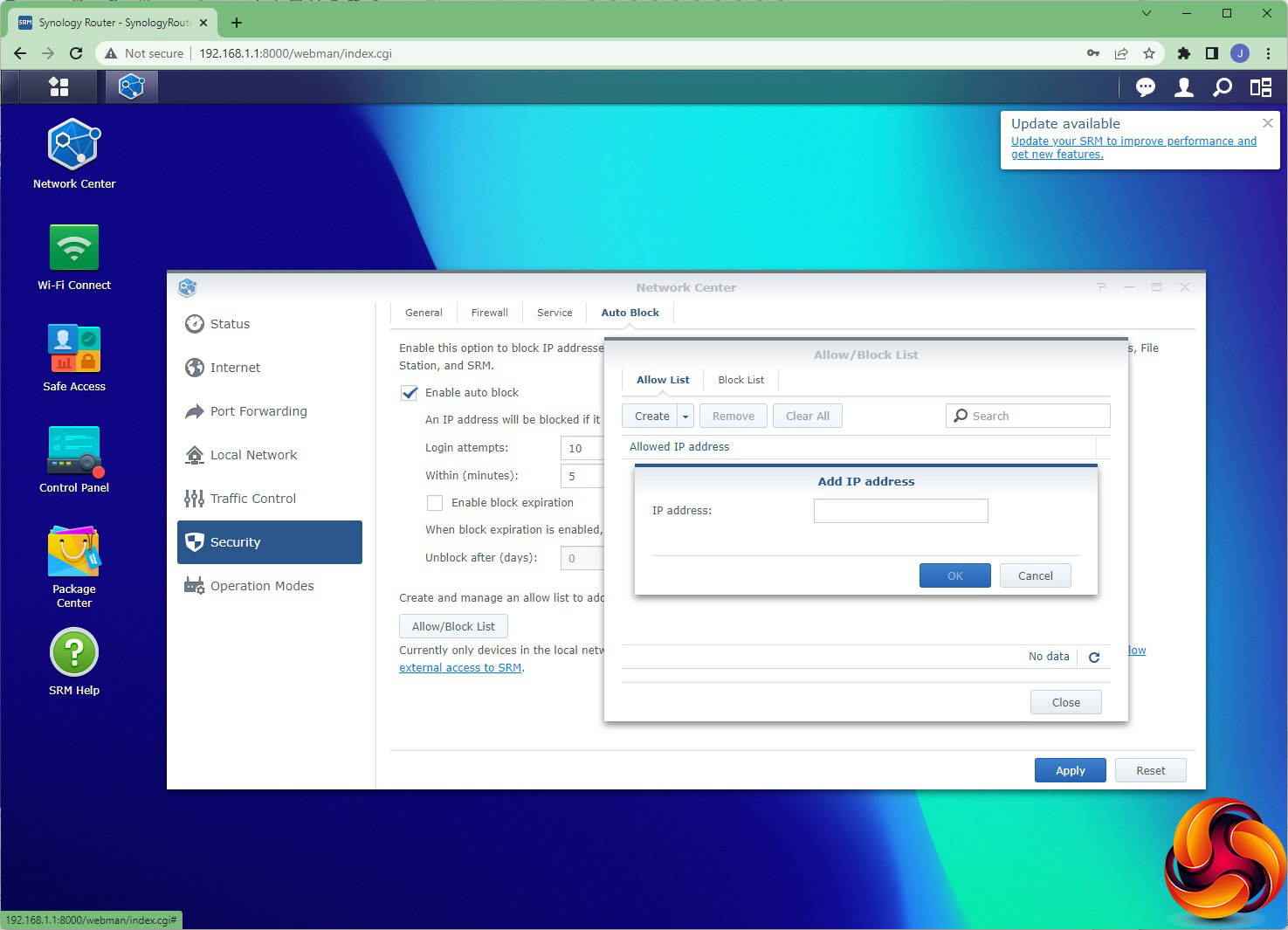
Task: Open Network Center desktop icon
Action: pyautogui.click(x=74, y=154)
